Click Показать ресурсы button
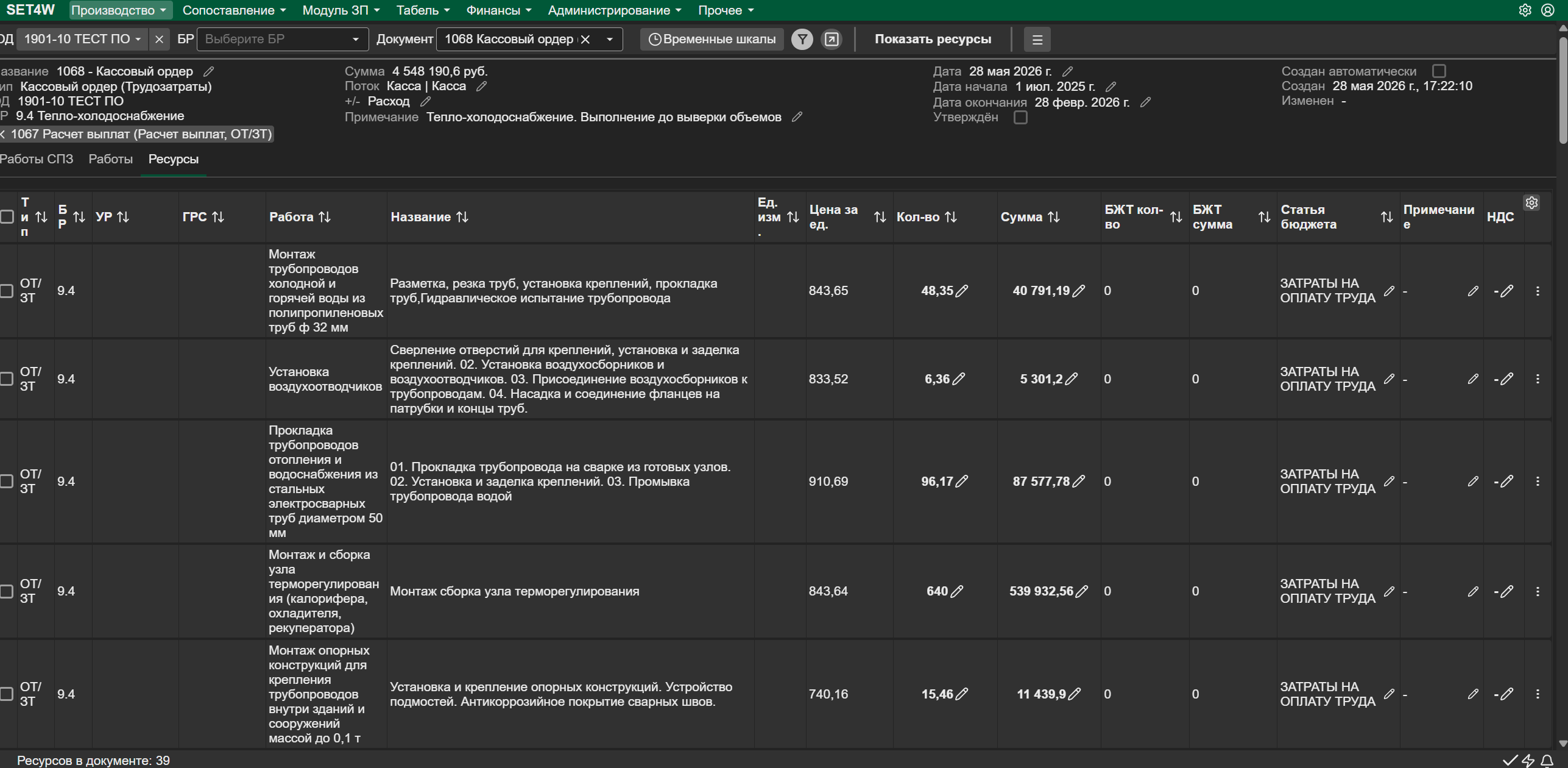The height and width of the screenshot is (768, 1568). 933,39
